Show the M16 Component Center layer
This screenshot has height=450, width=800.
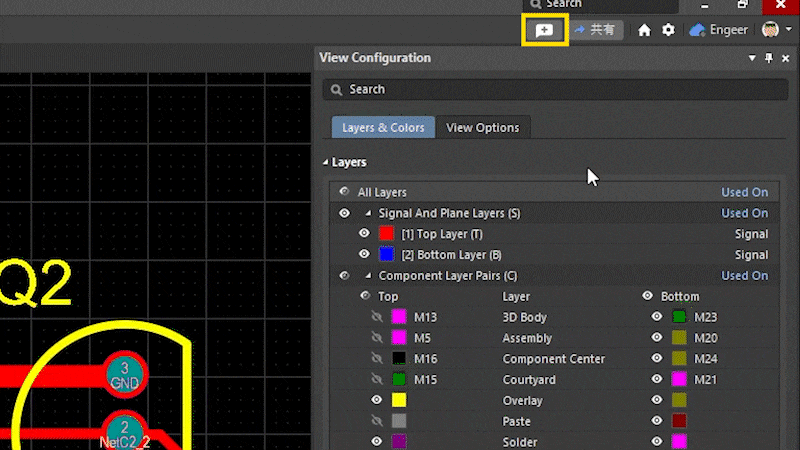click(x=377, y=359)
